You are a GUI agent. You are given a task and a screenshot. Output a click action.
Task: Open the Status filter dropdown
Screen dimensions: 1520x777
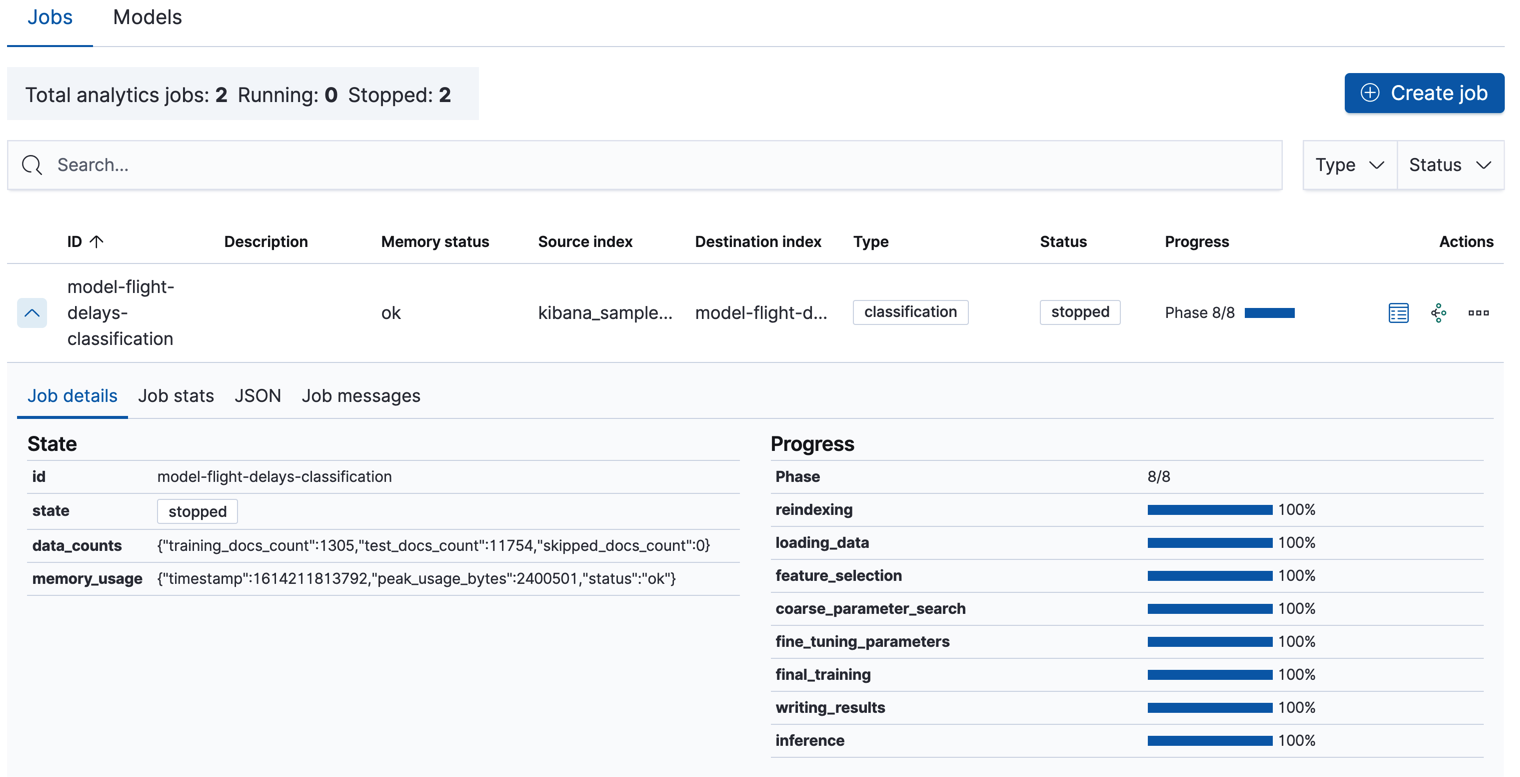click(1450, 164)
